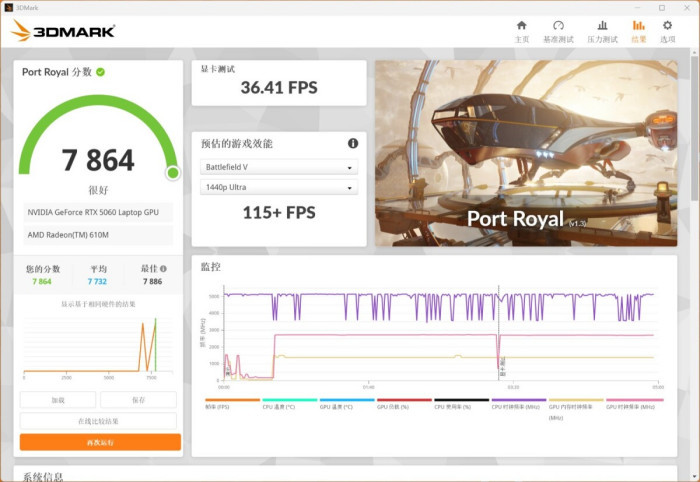700x482 pixels.
Task: Toggle the GPU 负载 (%) red legend
Action: click(x=404, y=404)
